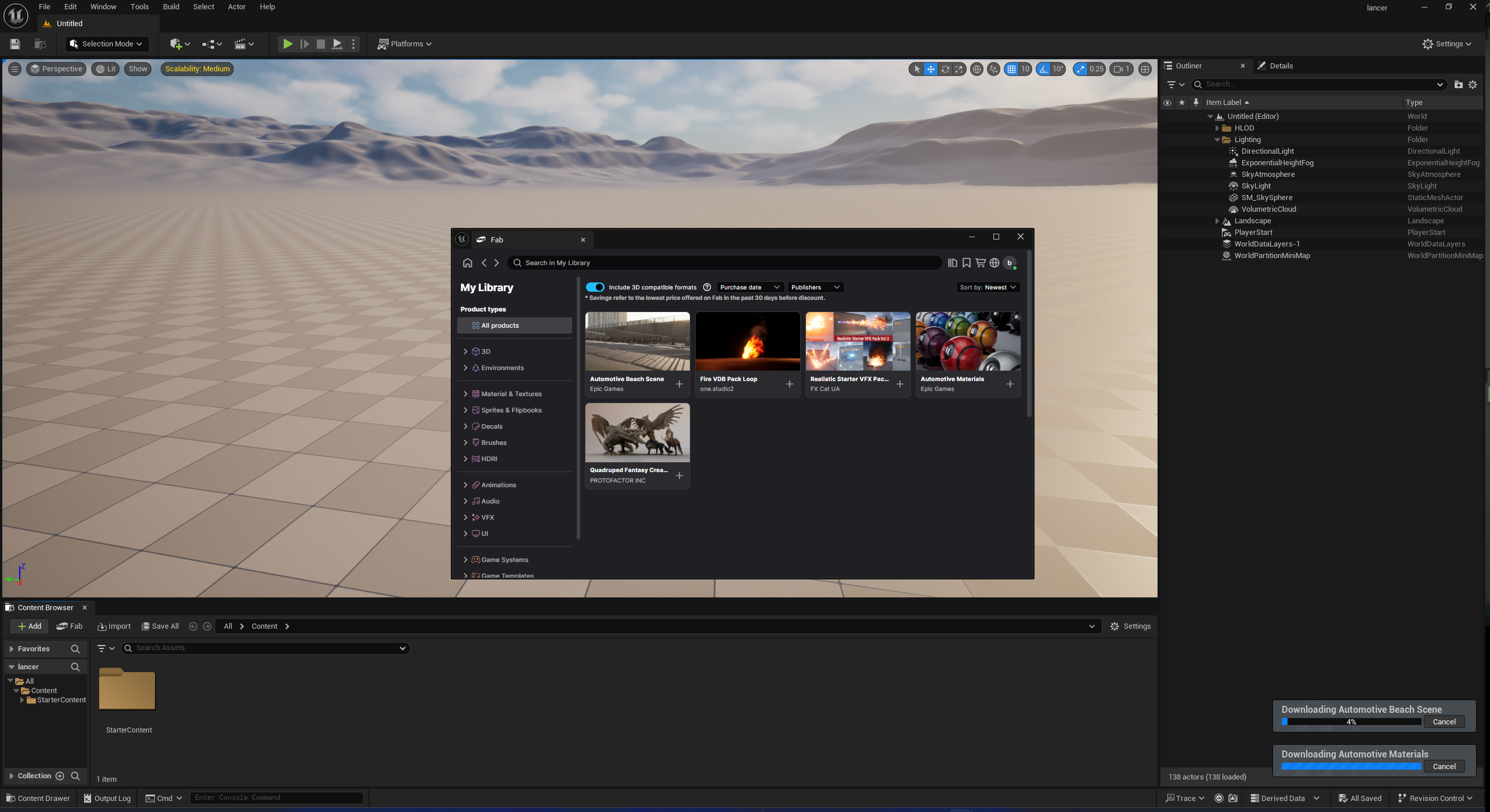Go to Fab home page icon
This screenshot has height=812, width=1490.
point(467,263)
